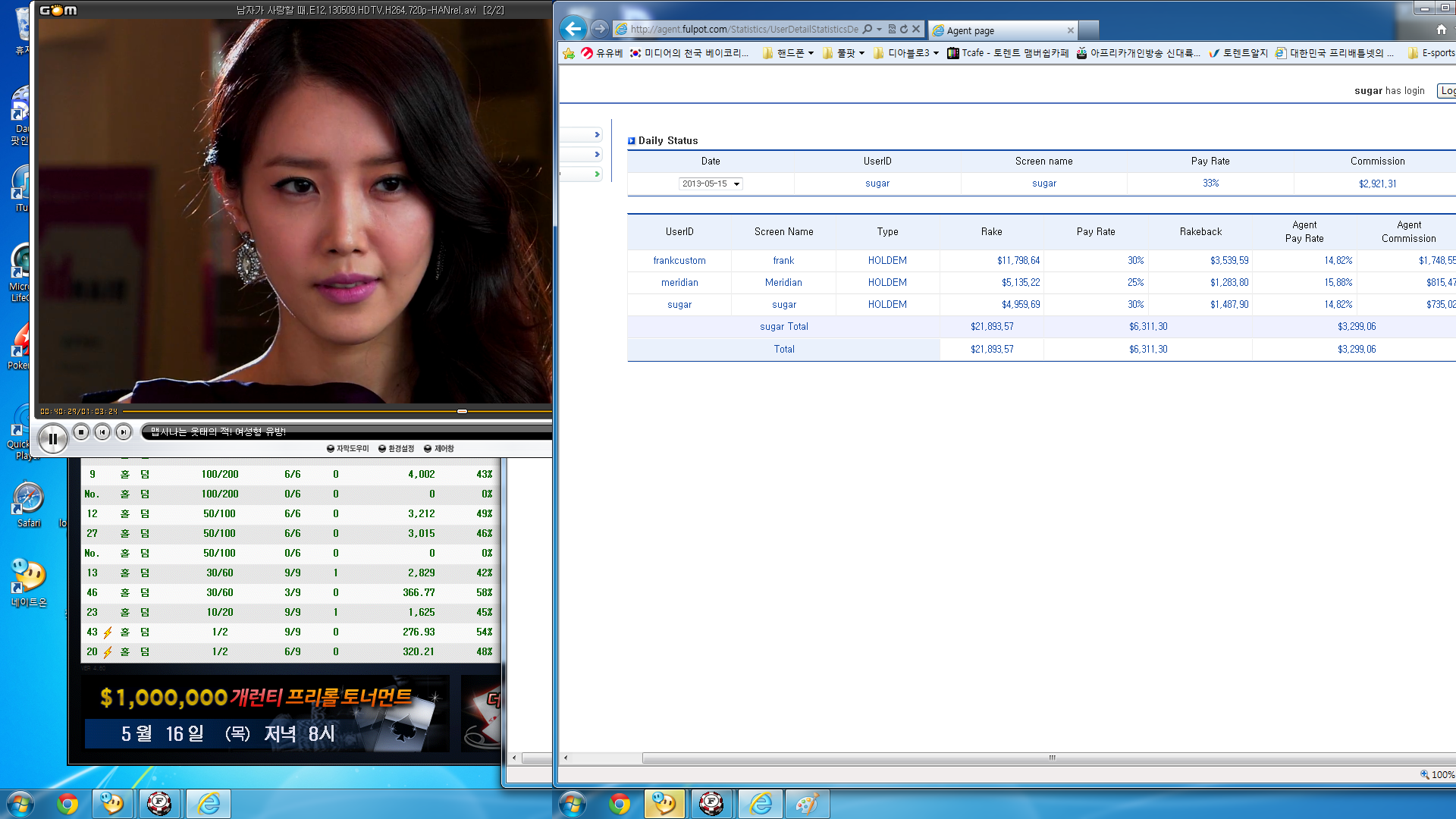Open Chrome on the left monitor's taskbar

[x=67, y=804]
